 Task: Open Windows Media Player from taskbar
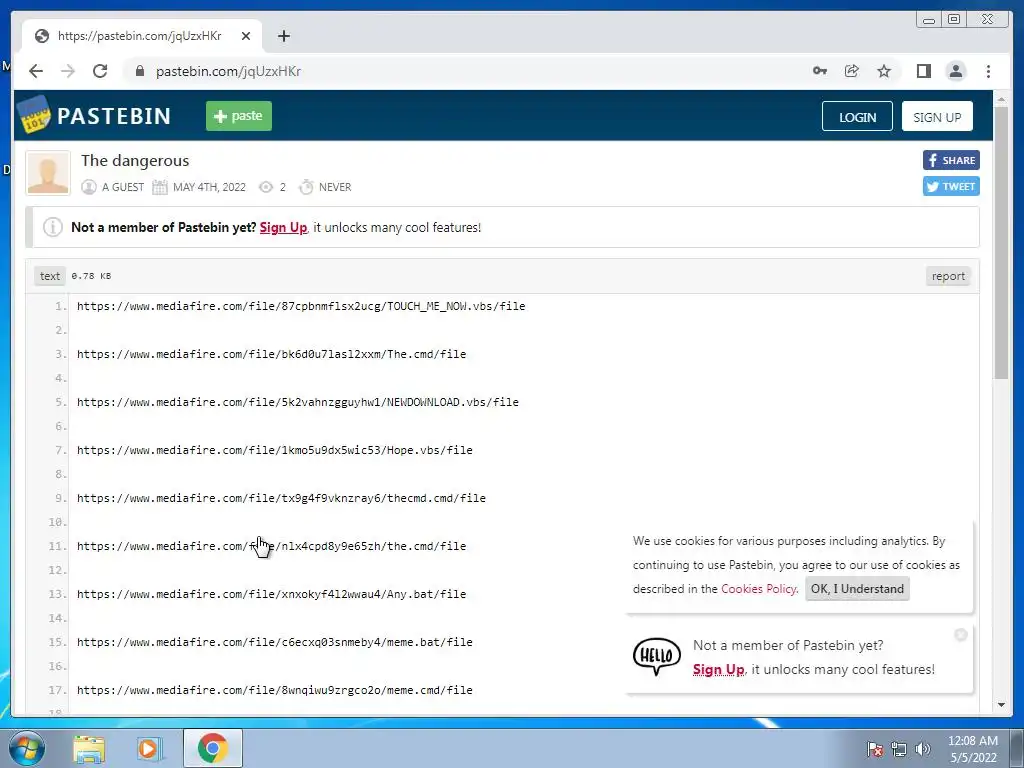[149, 749]
